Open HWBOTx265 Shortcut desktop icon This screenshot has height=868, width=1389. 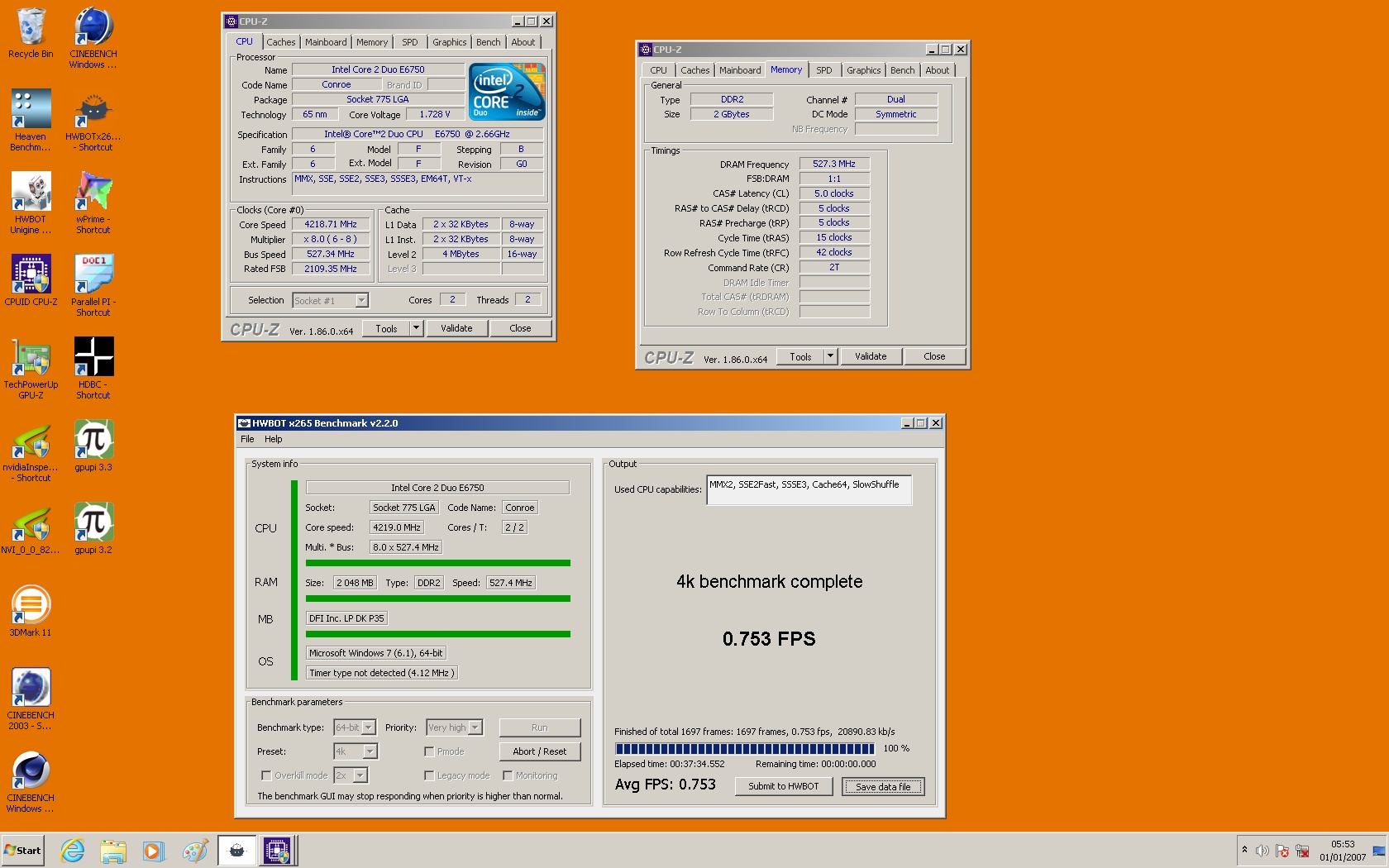[x=93, y=121]
